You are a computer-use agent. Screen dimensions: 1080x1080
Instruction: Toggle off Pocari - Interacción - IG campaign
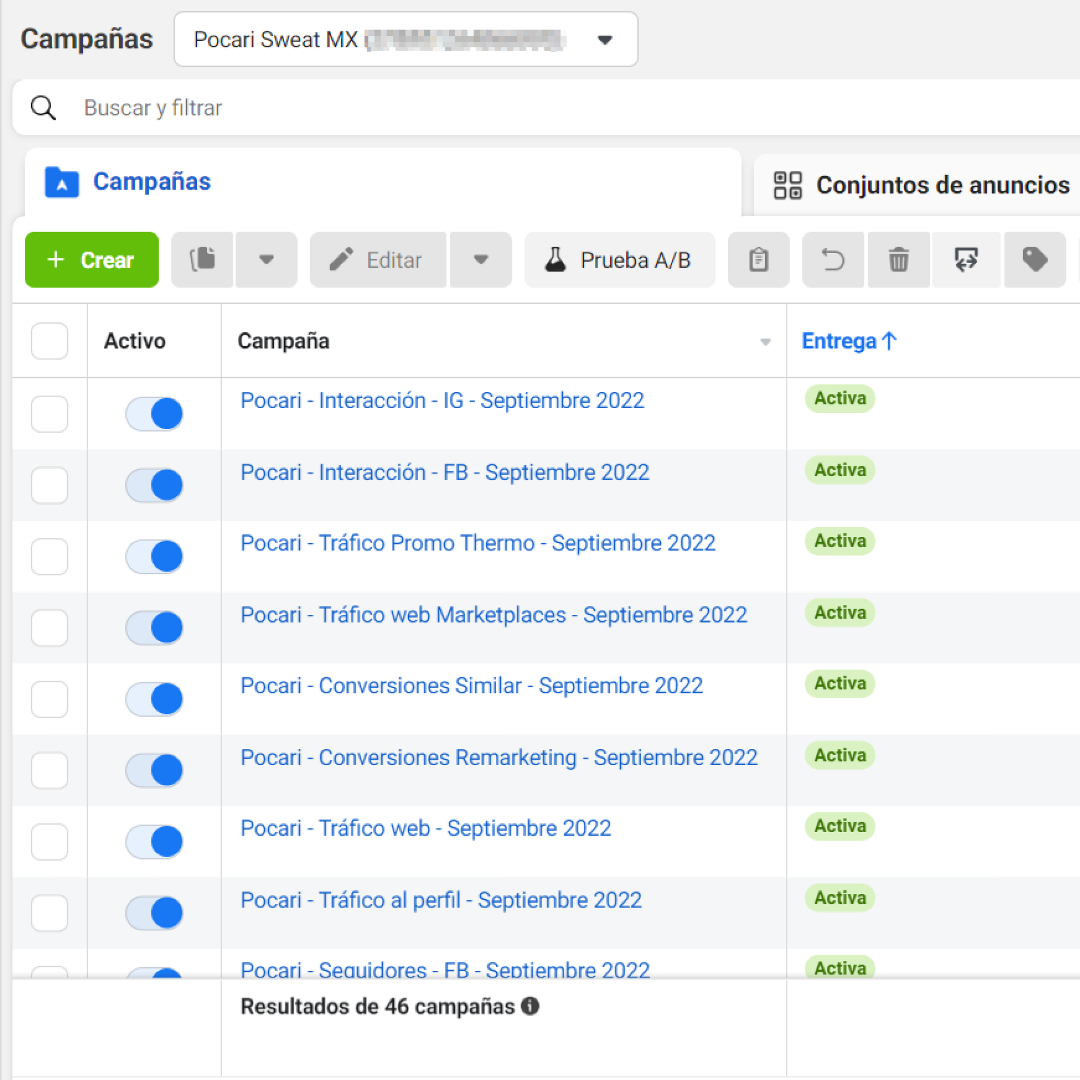pyautogui.click(x=154, y=414)
